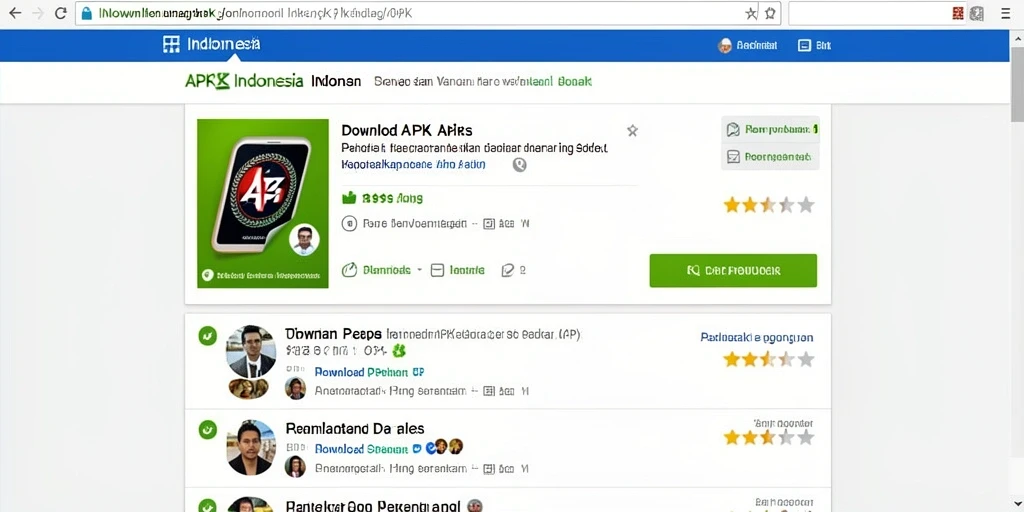Image resolution: width=1024 pixels, height=512 pixels.
Task: Click the APK Indonesia green logo text
Action: click(244, 82)
